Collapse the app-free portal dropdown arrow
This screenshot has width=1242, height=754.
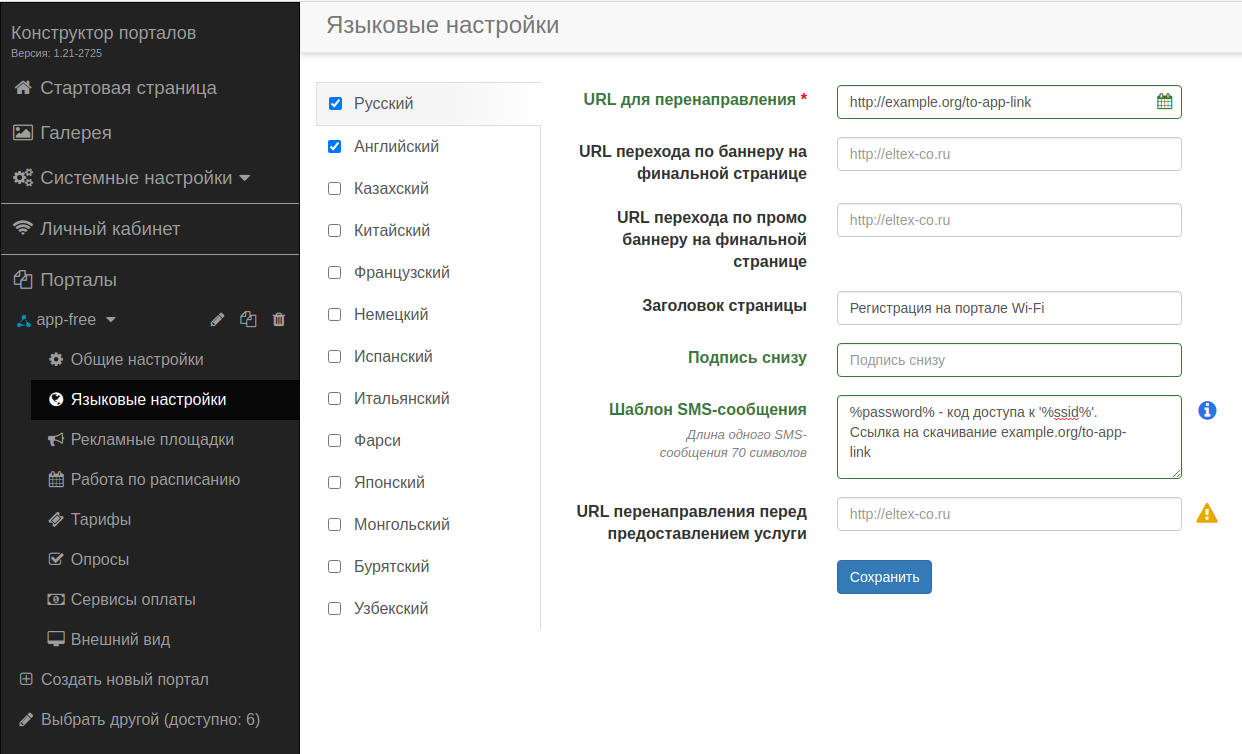(x=111, y=320)
